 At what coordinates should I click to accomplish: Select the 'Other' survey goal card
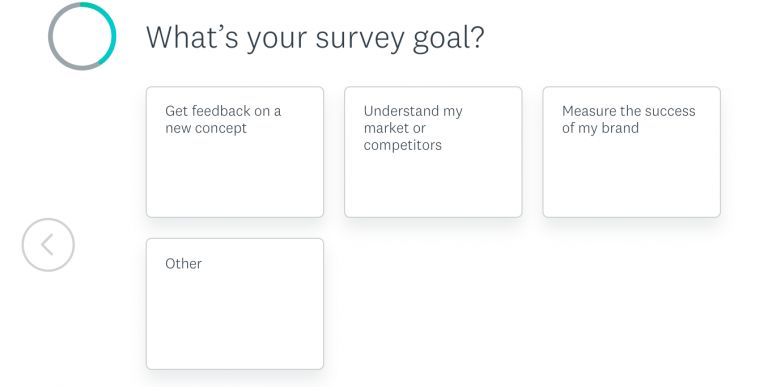pyautogui.click(x=235, y=304)
